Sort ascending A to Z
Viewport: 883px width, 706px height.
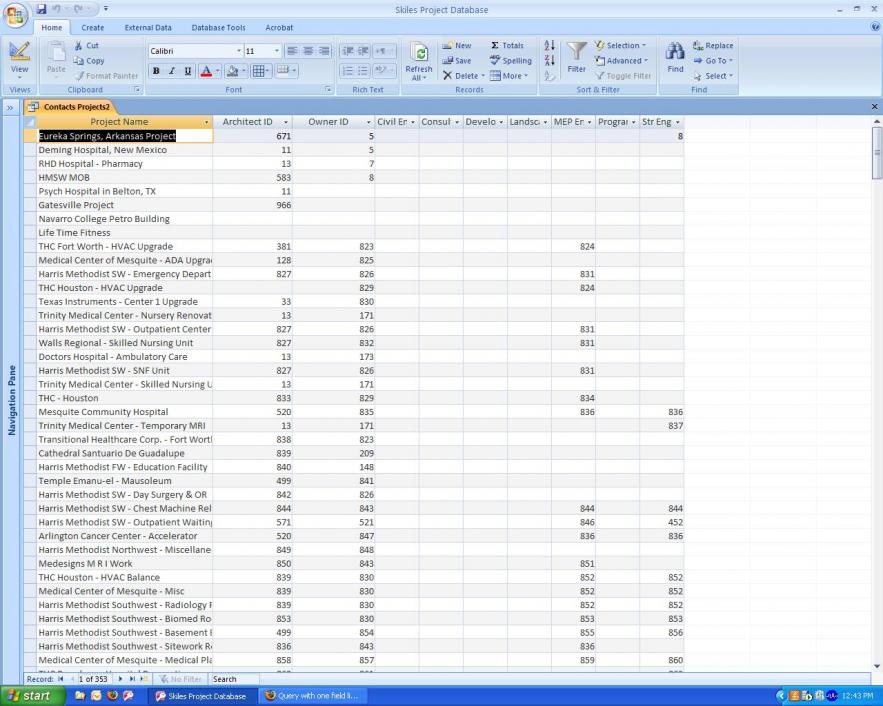(x=550, y=46)
